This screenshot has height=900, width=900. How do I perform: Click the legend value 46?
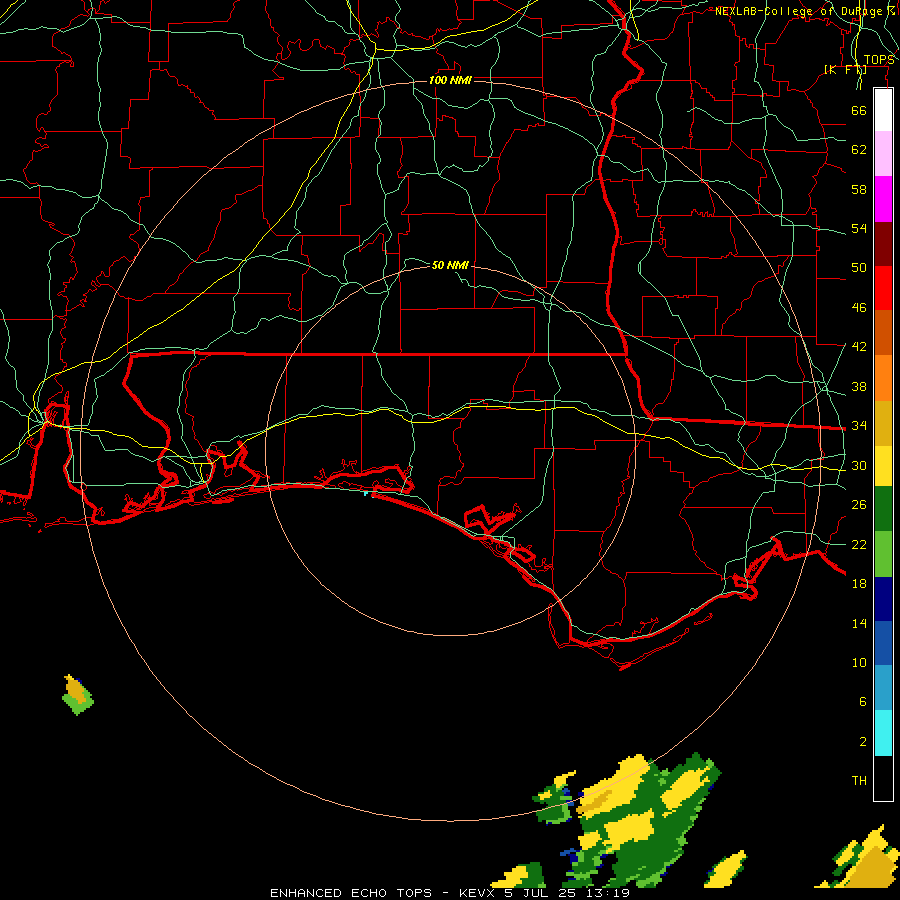[859, 308]
